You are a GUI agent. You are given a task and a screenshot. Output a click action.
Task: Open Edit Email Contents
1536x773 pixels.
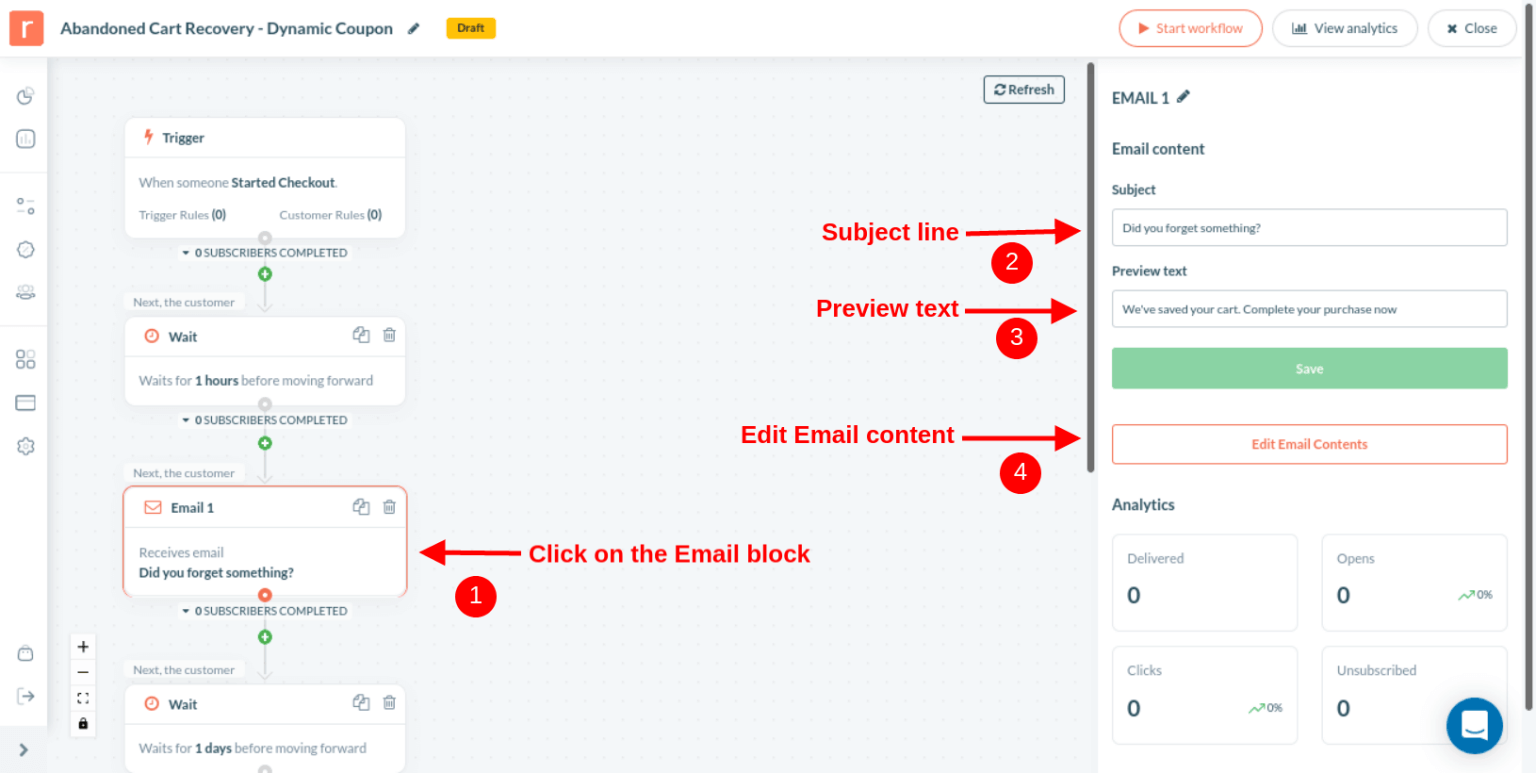click(x=1309, y=444)
